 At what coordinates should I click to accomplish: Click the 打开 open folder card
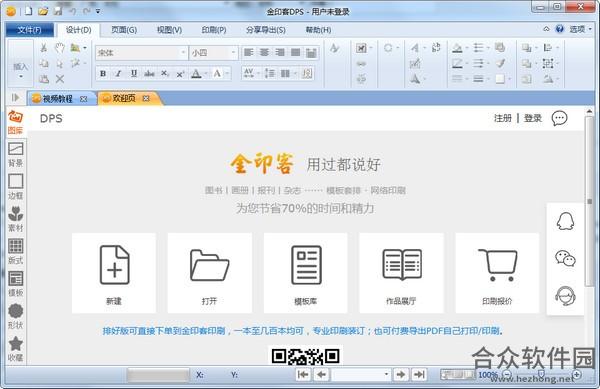click(x=210, y=273)
